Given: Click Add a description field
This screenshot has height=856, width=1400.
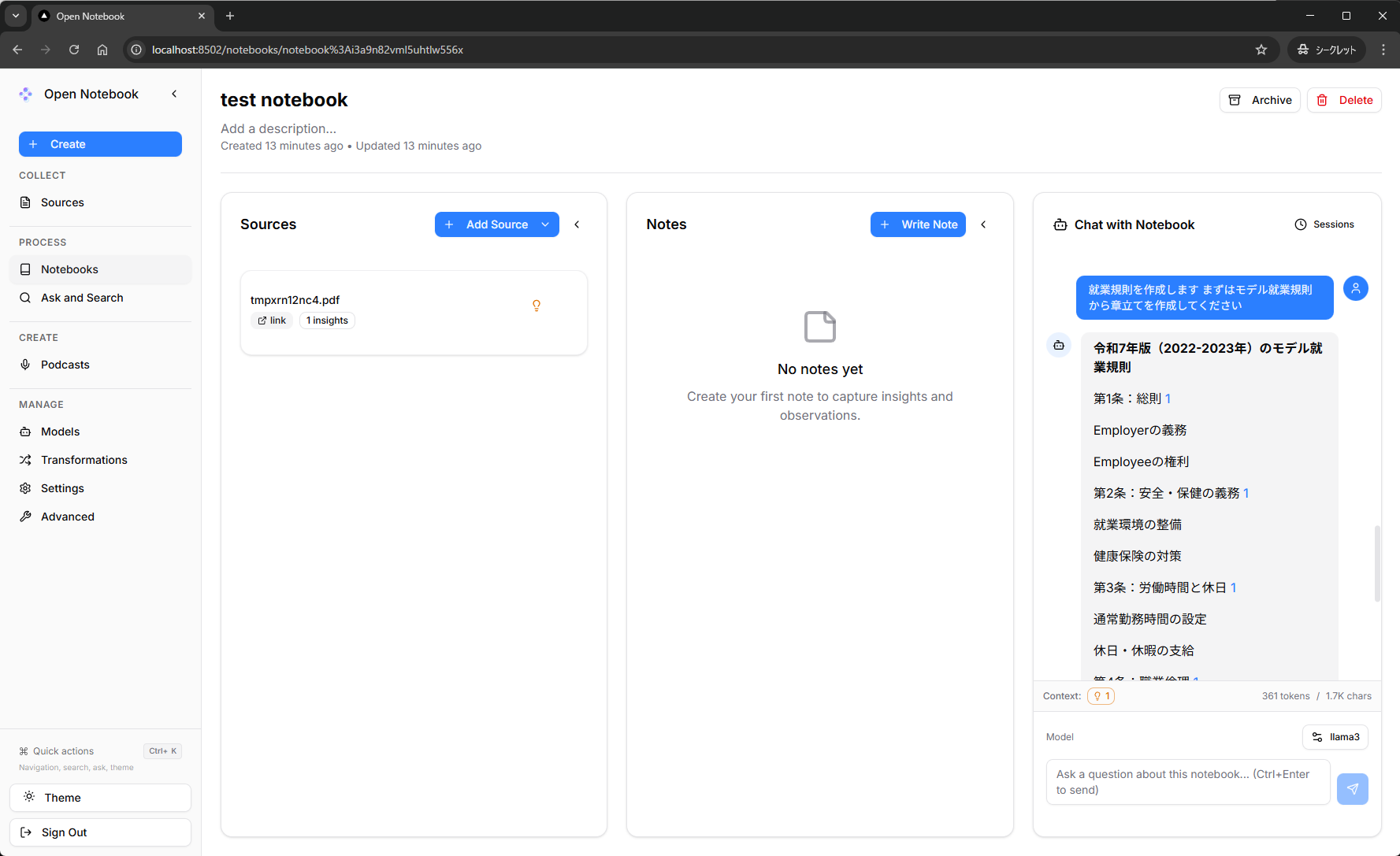Looking at the screenshot, I should click(278, 128).
